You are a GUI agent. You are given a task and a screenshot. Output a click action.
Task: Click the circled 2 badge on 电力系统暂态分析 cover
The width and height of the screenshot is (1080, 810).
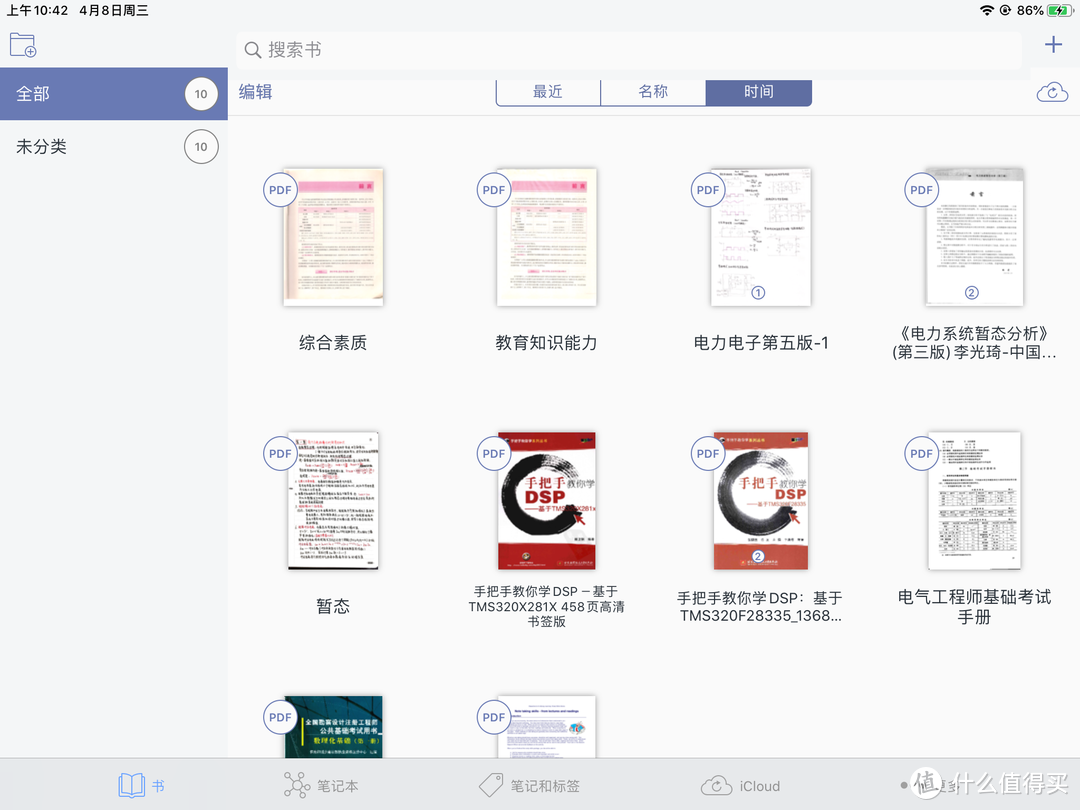pyautogui.click(x=972, y=293)
